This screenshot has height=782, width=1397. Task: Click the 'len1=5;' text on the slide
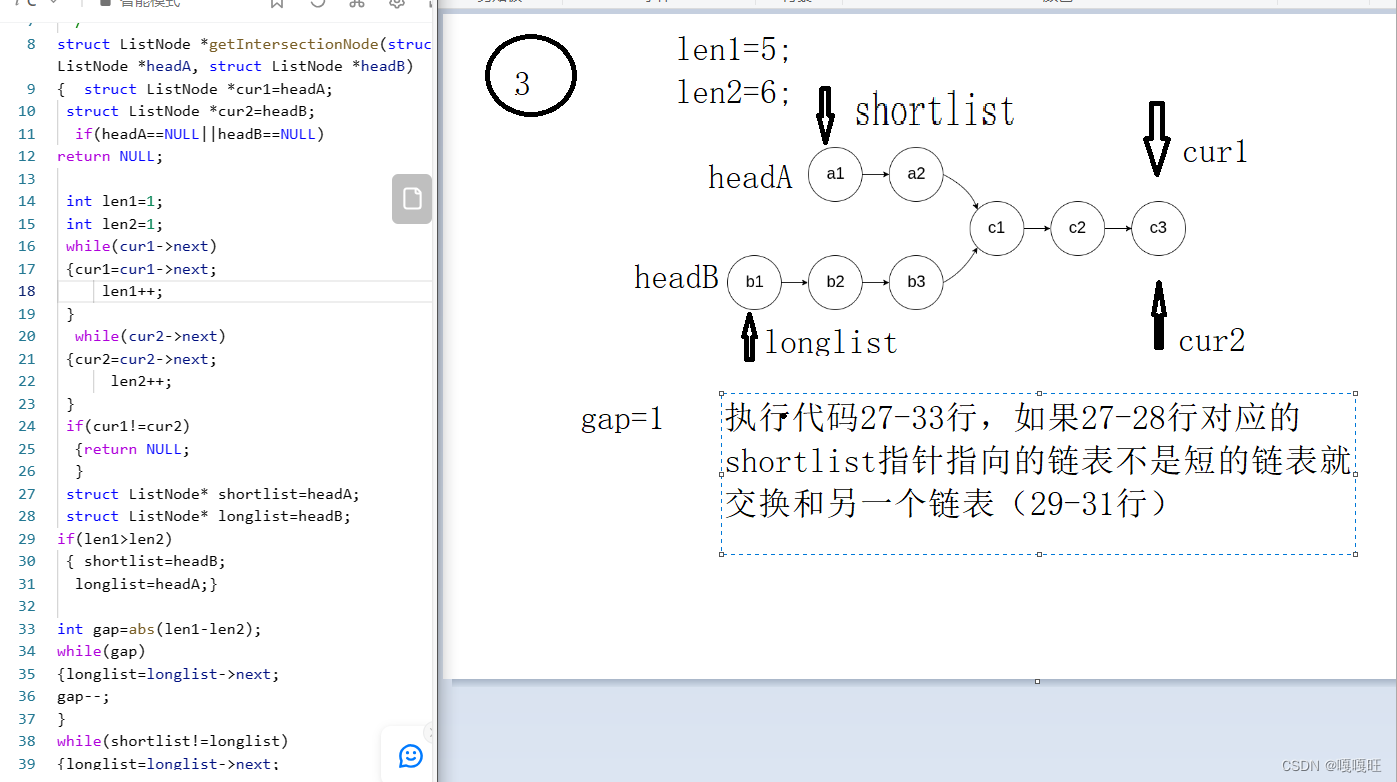[735, 49]
